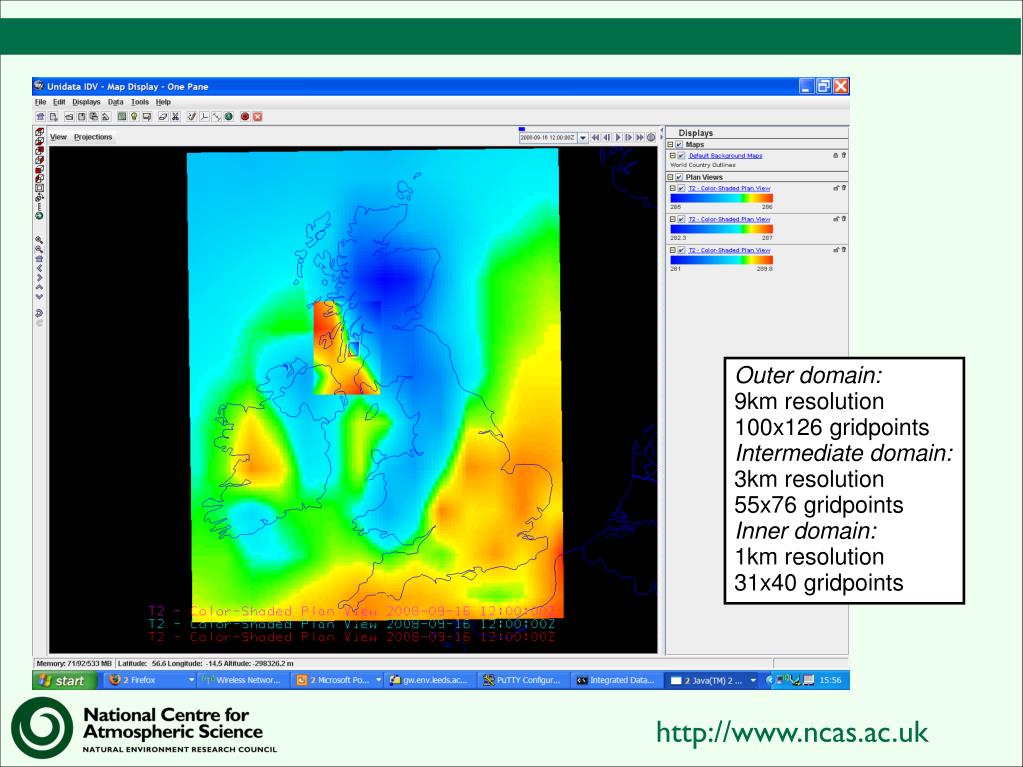Click the top magnifier zoom icon
Image resolution: width=1023 pixels, height=767 pixels.
(39, 240)
